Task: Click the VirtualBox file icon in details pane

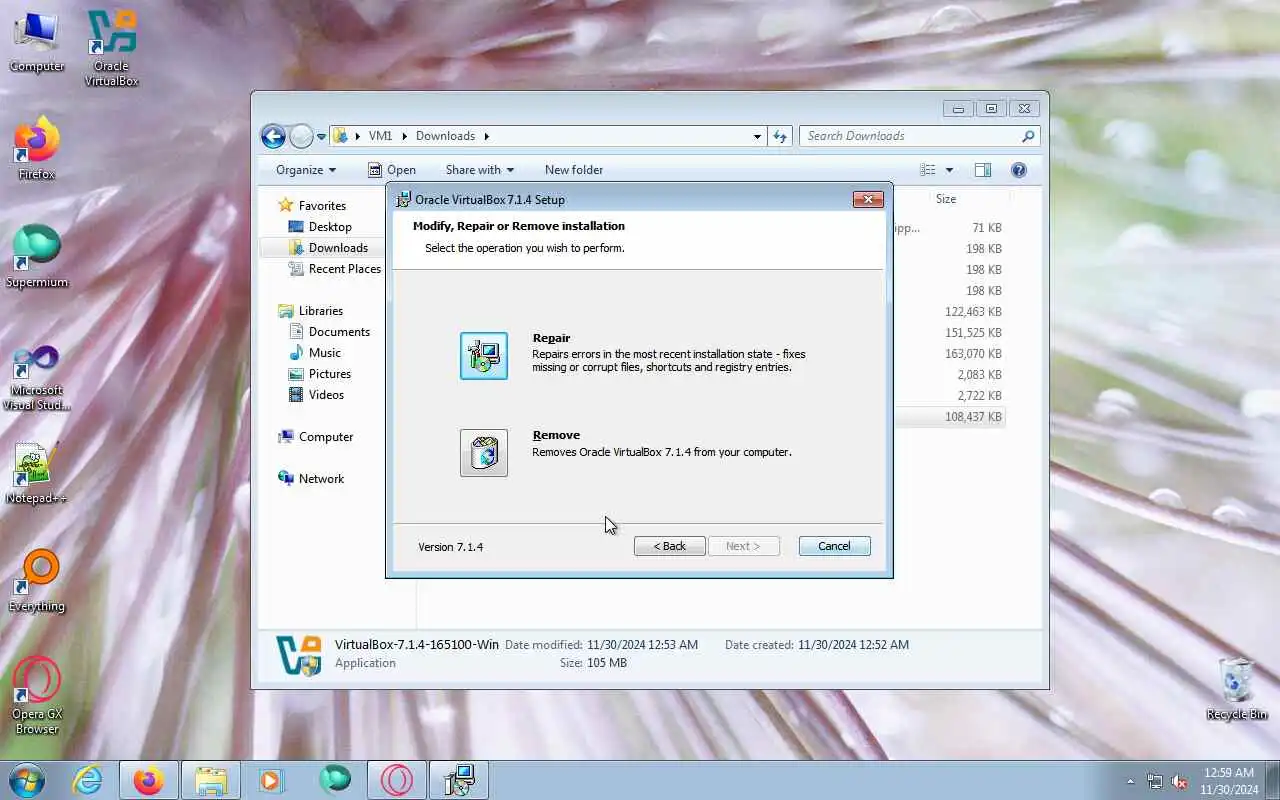Action: [299, 655]
